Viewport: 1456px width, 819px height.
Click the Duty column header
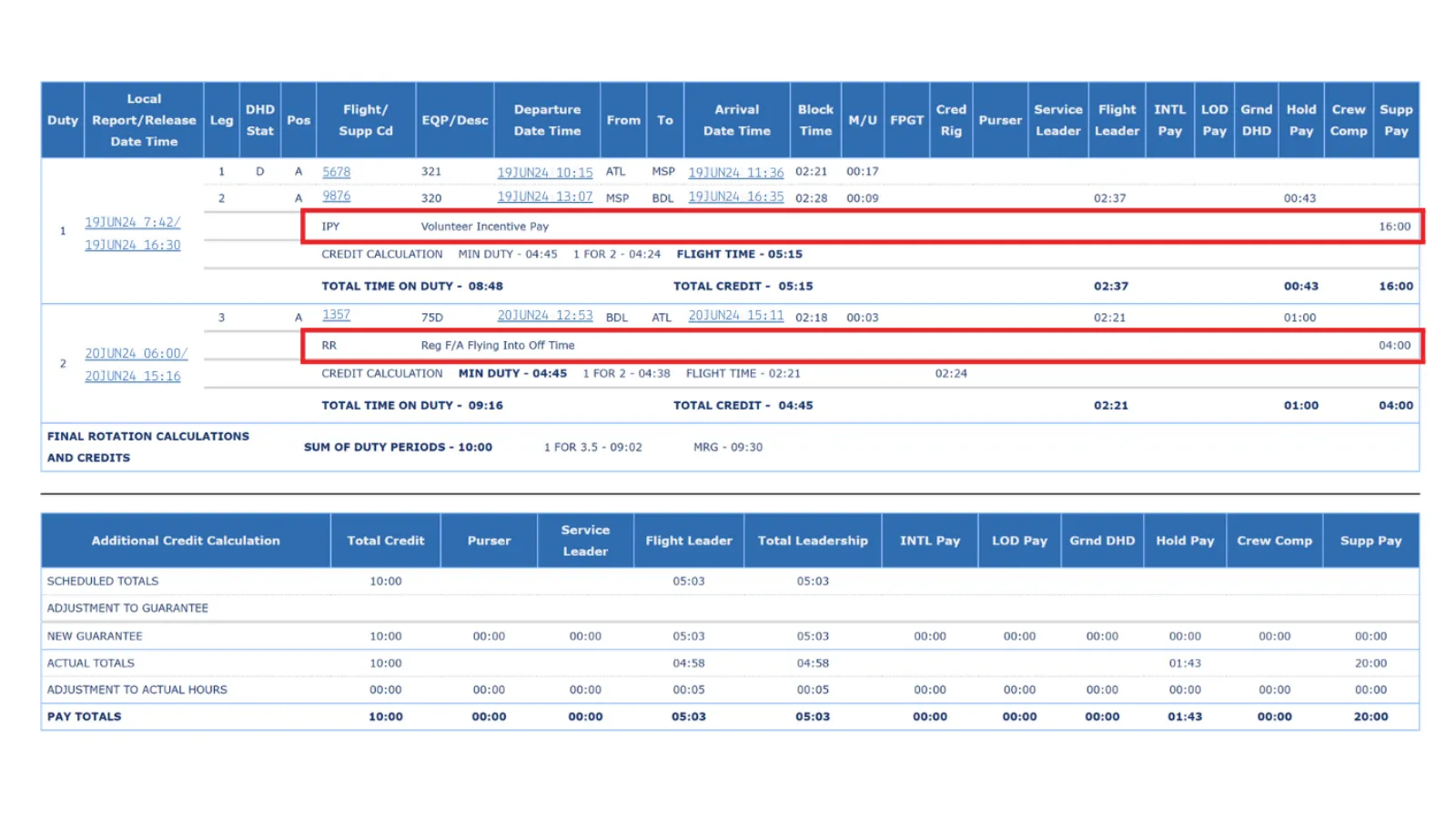(63, 120)
